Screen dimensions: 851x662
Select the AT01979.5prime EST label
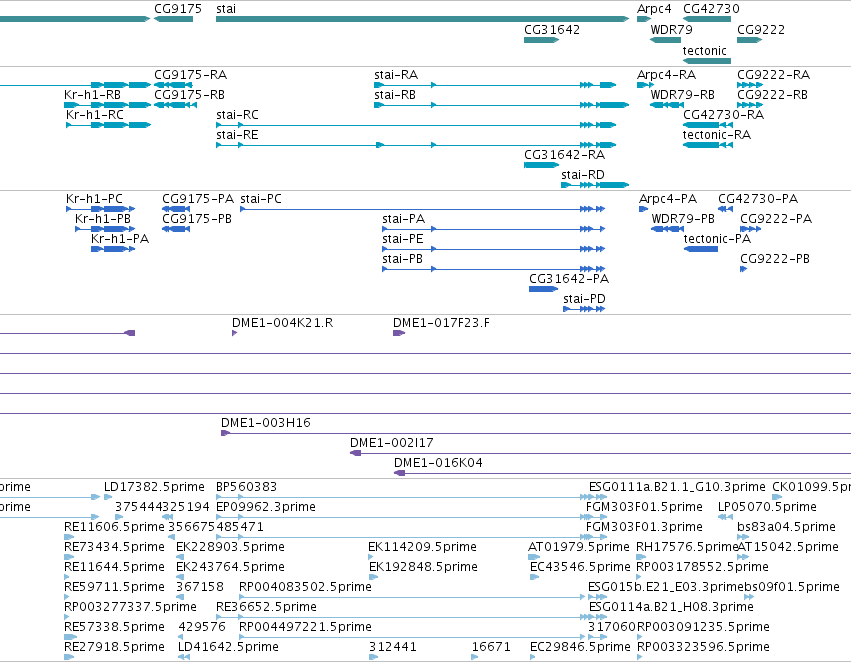point(579,548)
